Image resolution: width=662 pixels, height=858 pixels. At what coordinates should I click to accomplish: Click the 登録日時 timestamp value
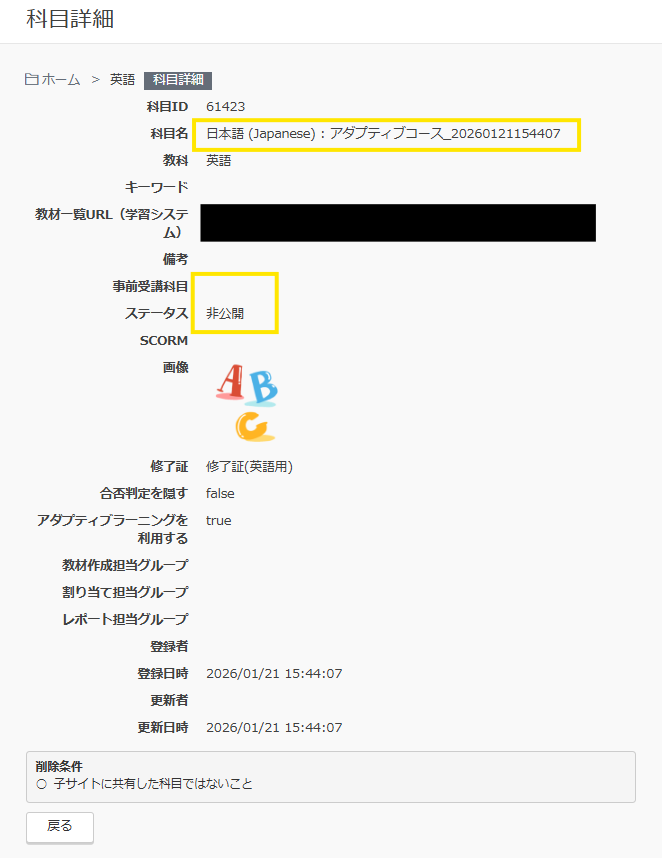274,674
